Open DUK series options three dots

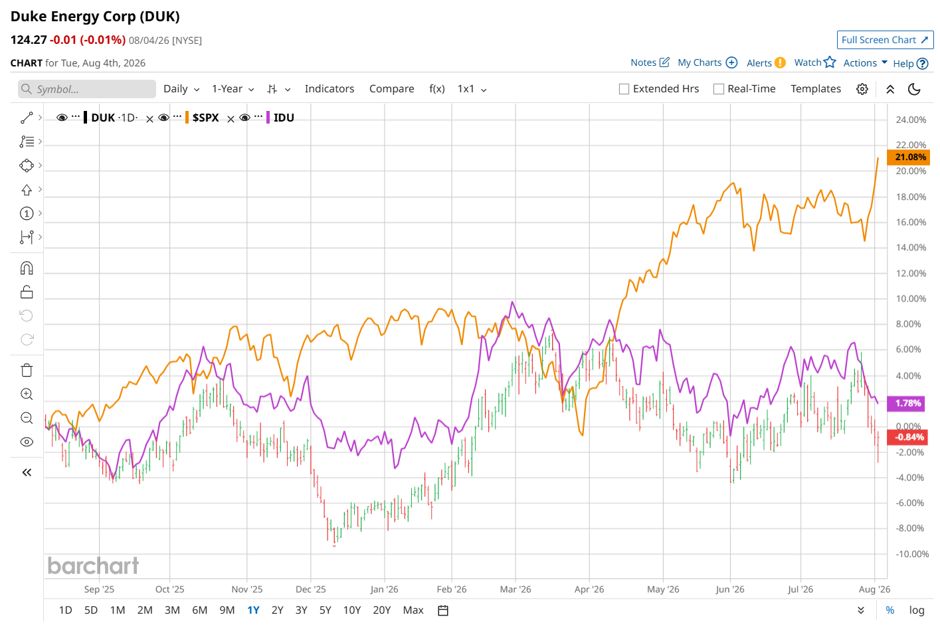[76, 116]
